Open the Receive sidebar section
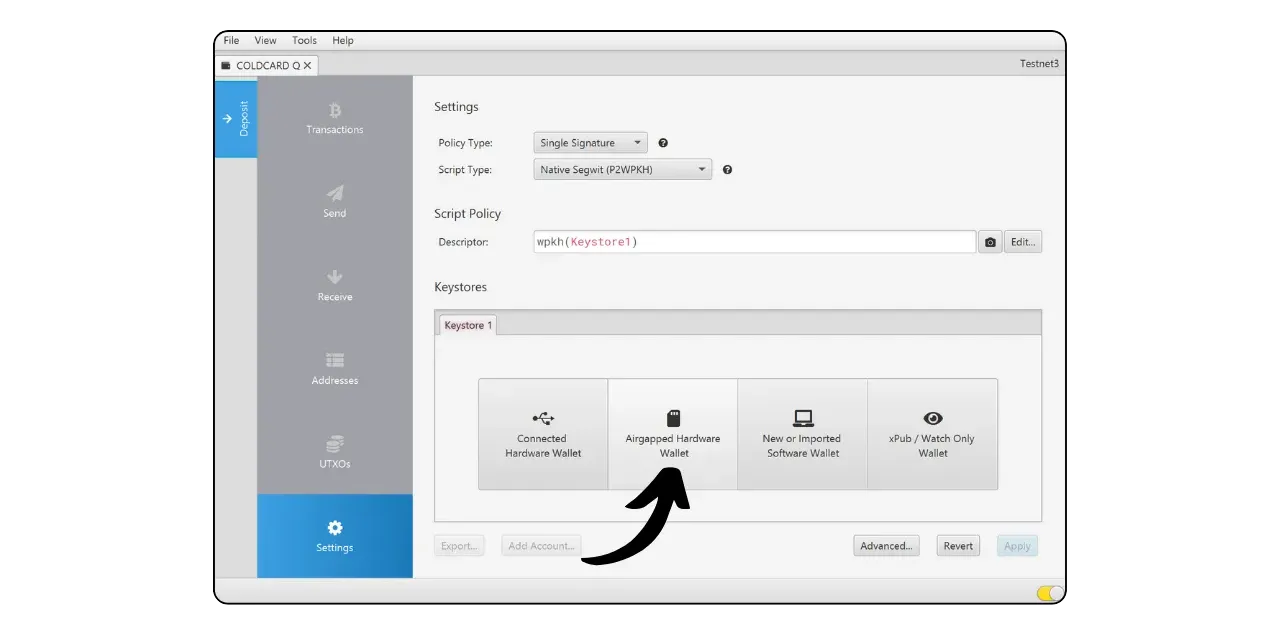 [x=334, y=285]
